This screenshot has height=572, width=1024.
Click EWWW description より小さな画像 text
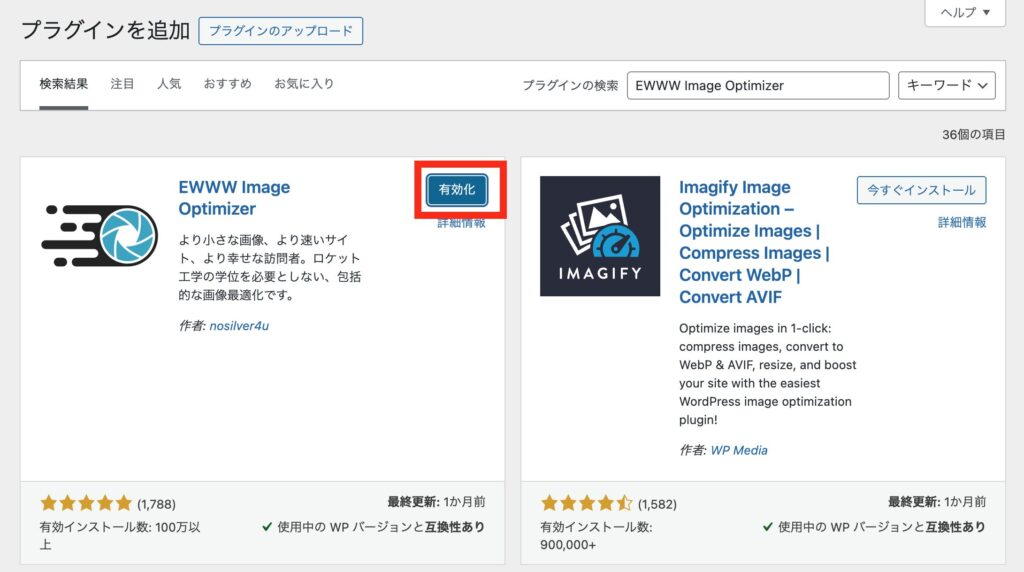(x=270, y=267)
